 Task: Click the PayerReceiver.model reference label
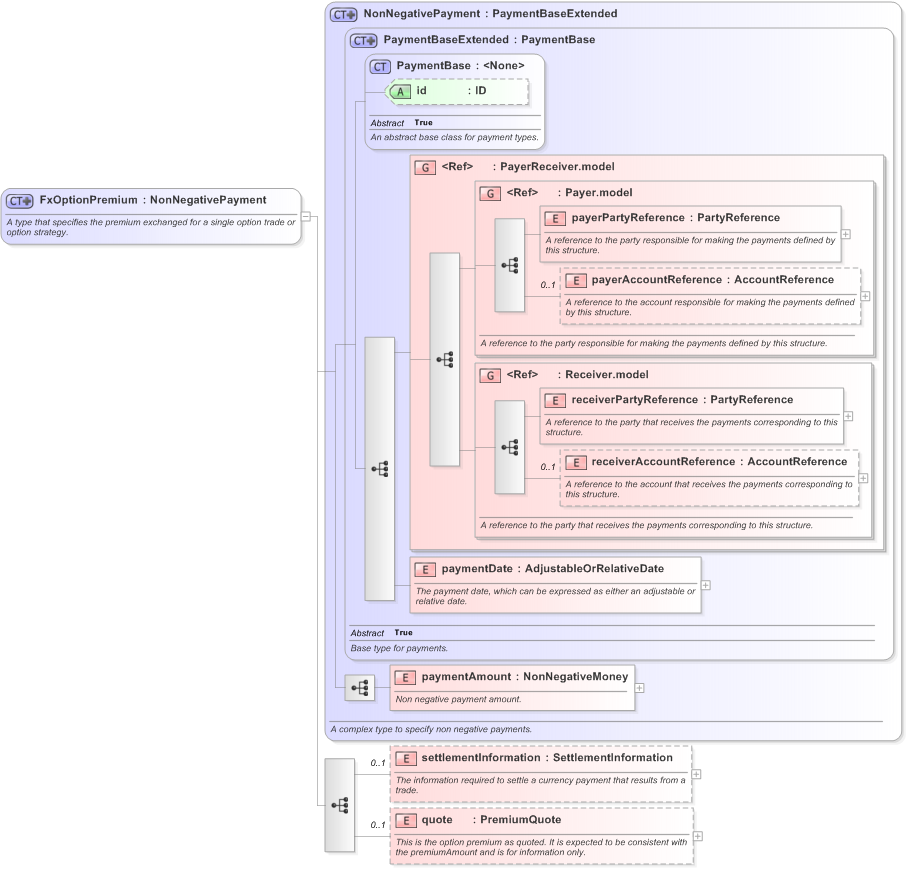pos(528,166)
